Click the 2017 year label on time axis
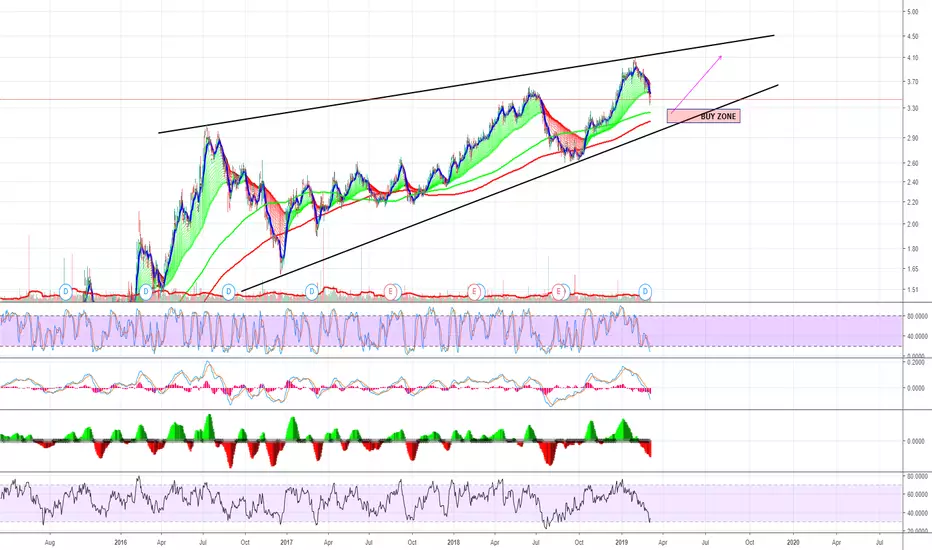This screenshot has height=550, width=932. coord(286,542)
